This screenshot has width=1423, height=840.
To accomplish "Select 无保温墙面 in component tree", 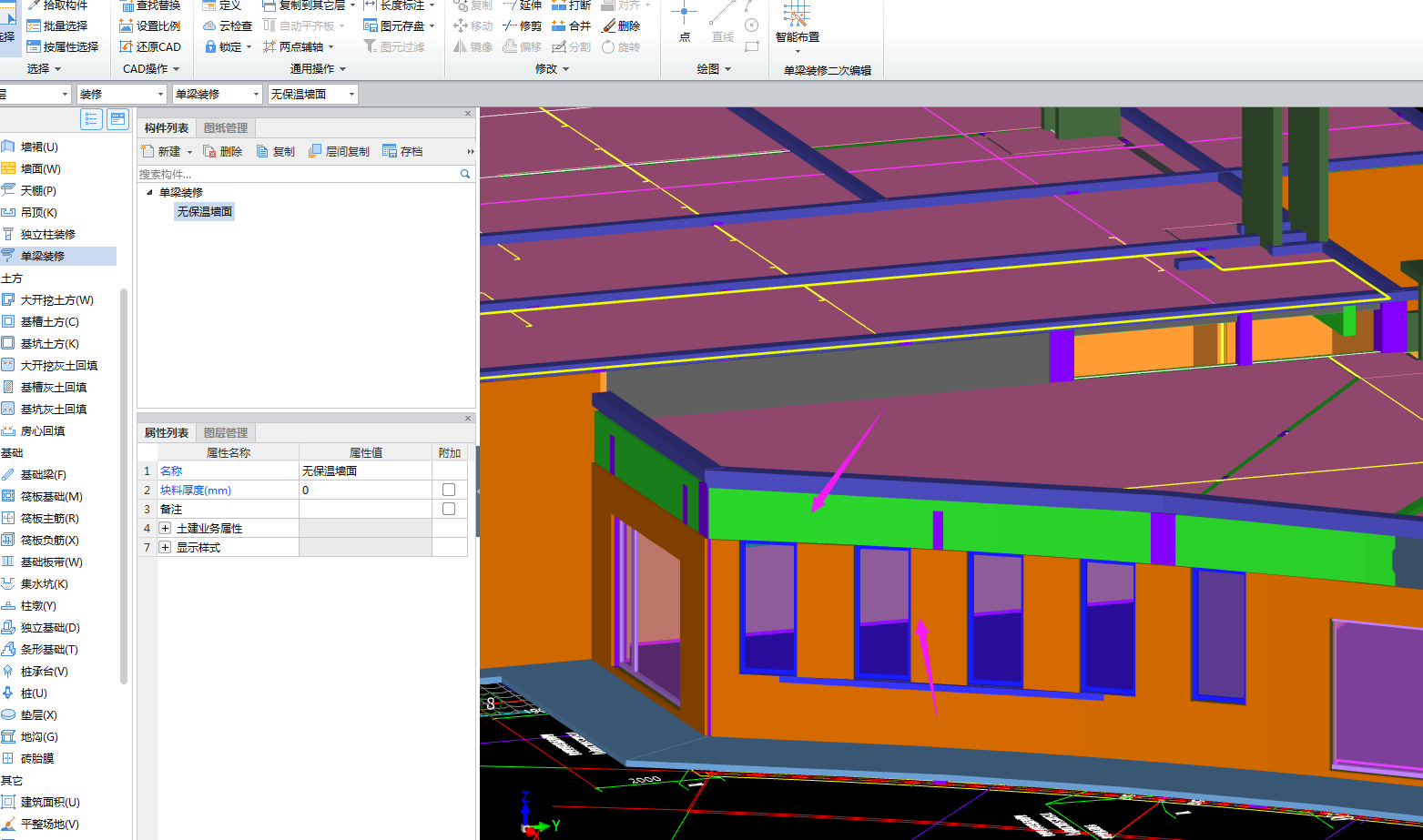I will (x=205, y=211).
